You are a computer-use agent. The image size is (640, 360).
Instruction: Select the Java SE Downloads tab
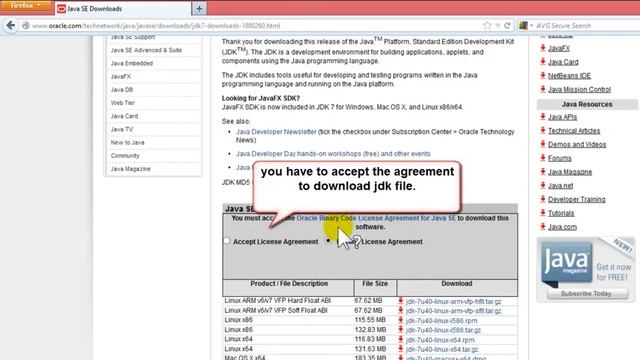[122, 9]
